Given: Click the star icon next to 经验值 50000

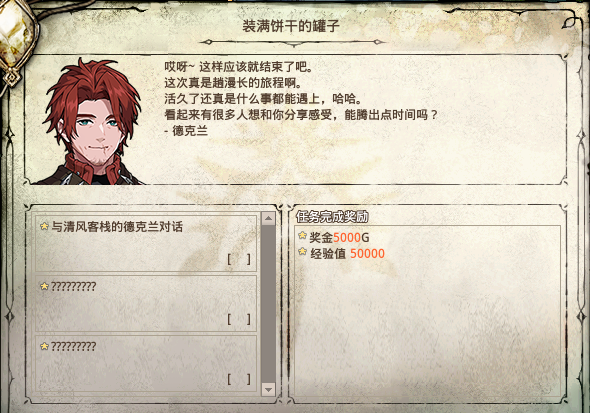Looking at the screenshot, I should tap(303, 251).
